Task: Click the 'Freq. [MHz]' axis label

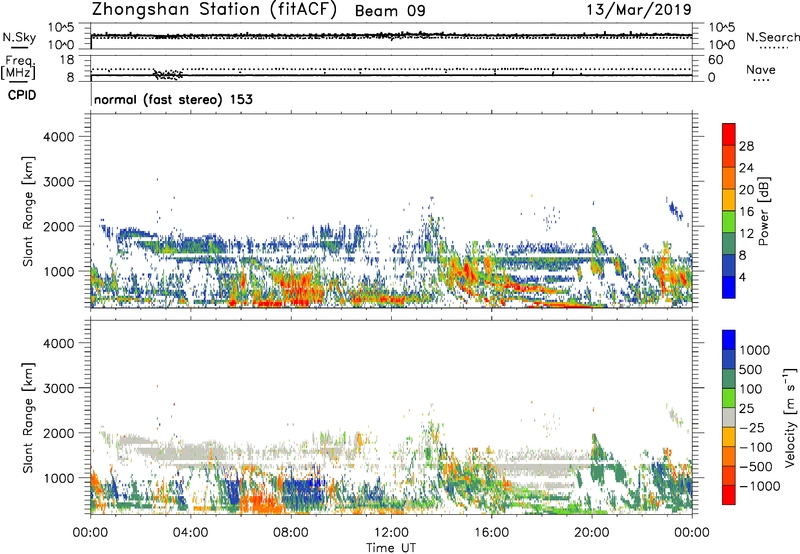Action: click(x=18, y=68)
